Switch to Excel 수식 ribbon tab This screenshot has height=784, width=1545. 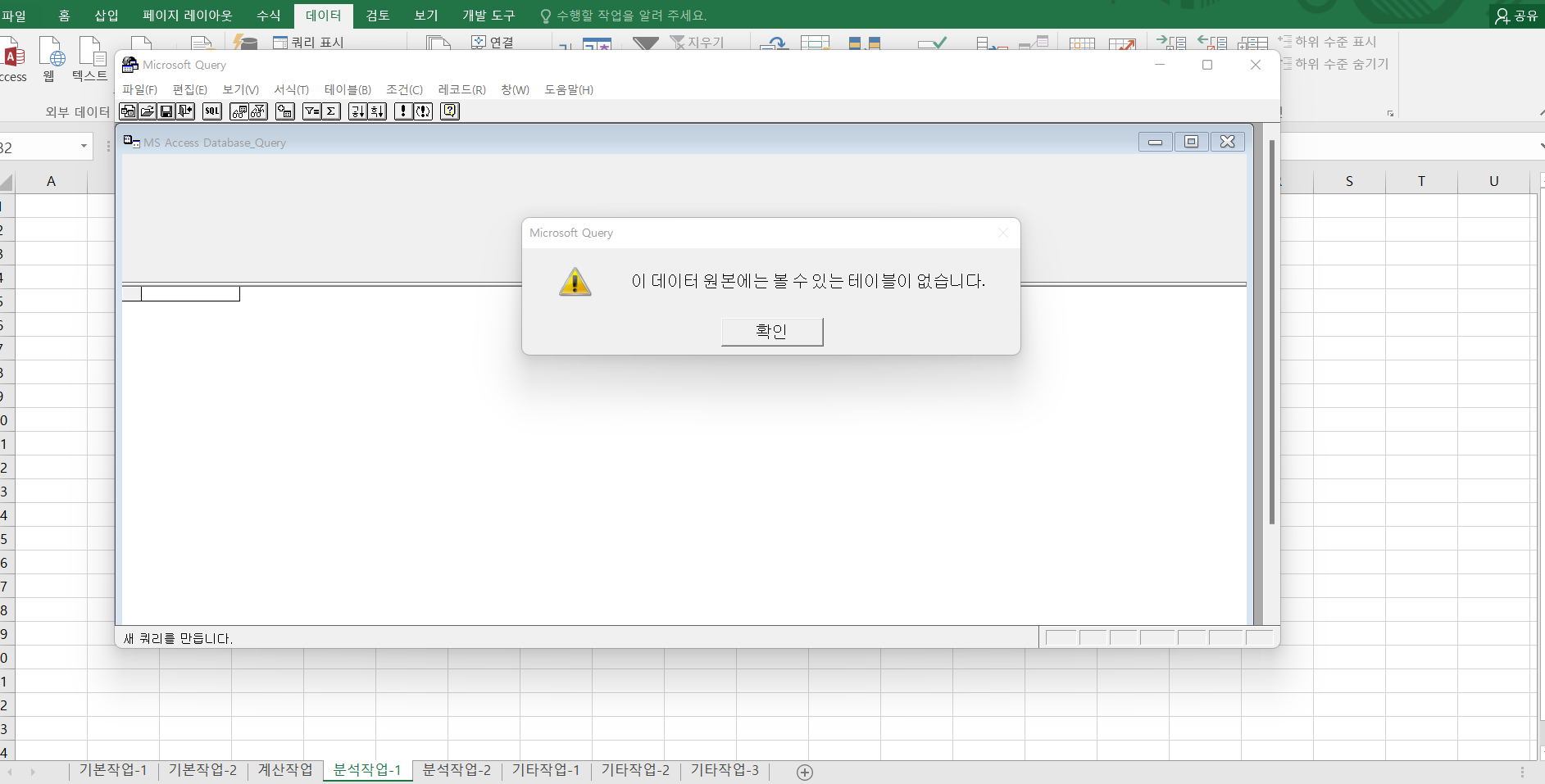click(x=269, y=16)
